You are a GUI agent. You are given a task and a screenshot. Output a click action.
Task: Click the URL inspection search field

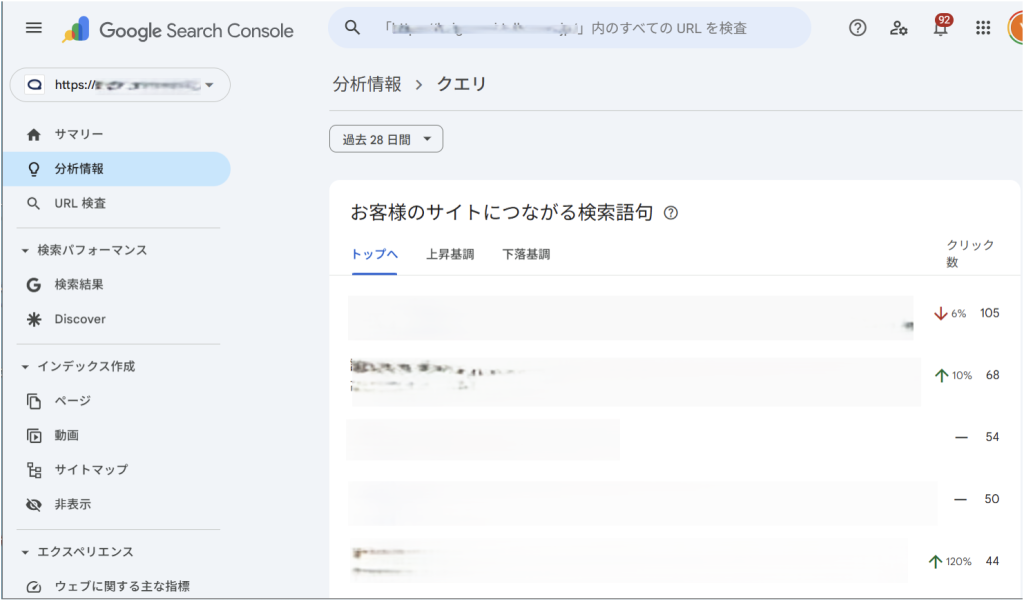tap(580, 28)
